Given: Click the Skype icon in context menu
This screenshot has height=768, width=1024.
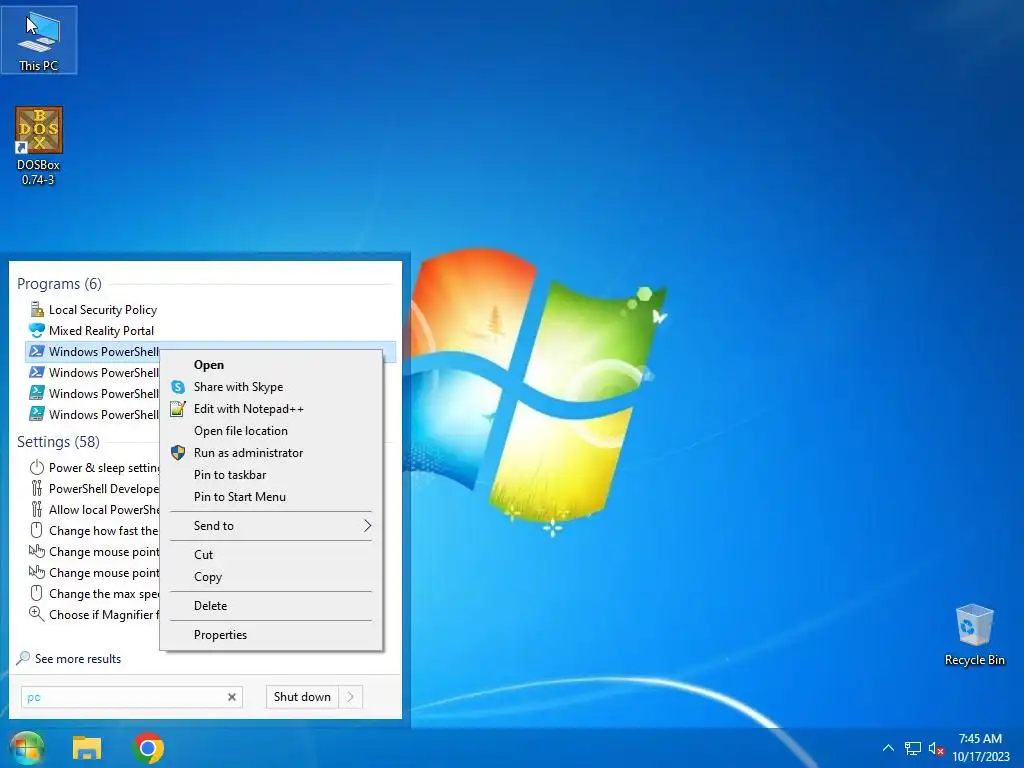Looking at the screenshot, I should coord(178,387).
